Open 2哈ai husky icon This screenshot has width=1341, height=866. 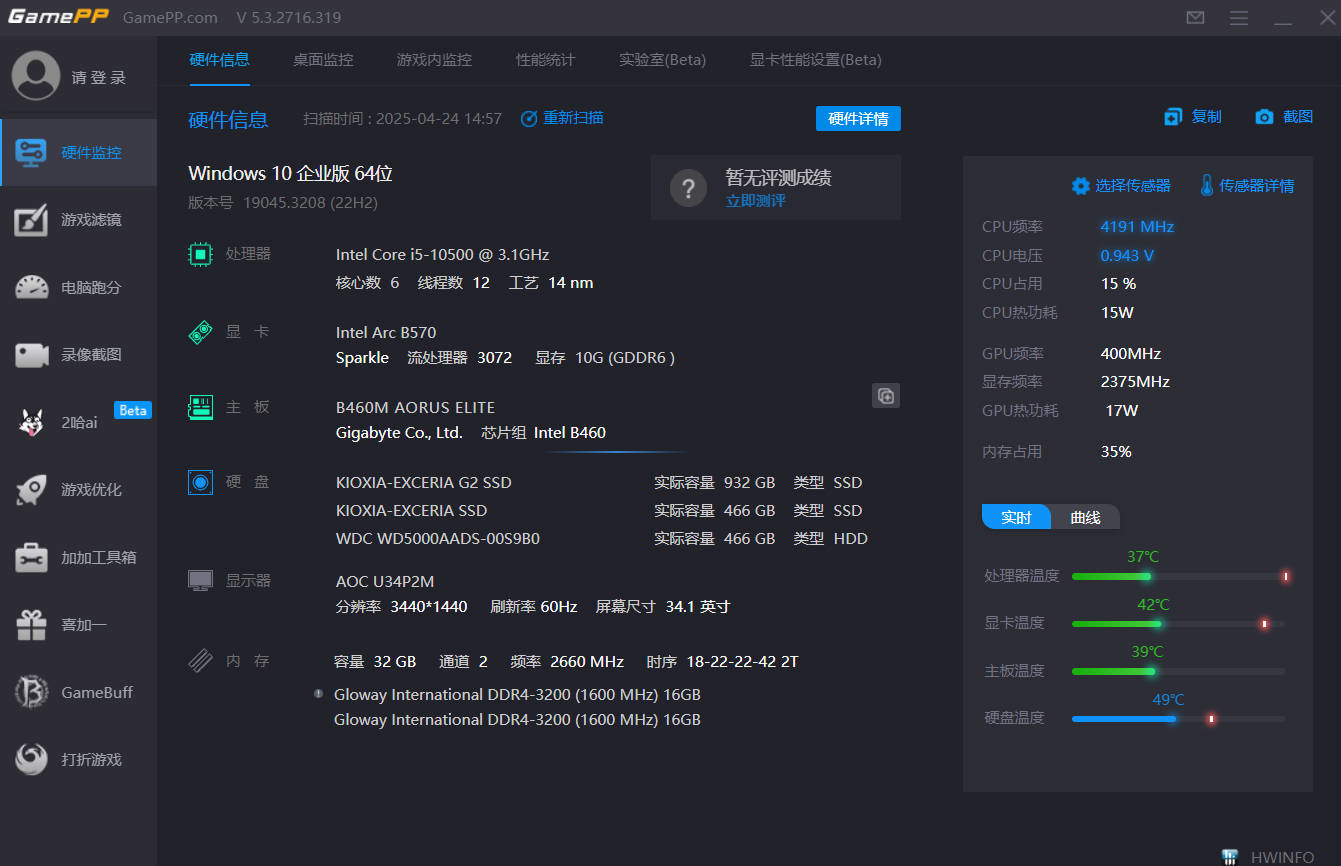point(31,422)
